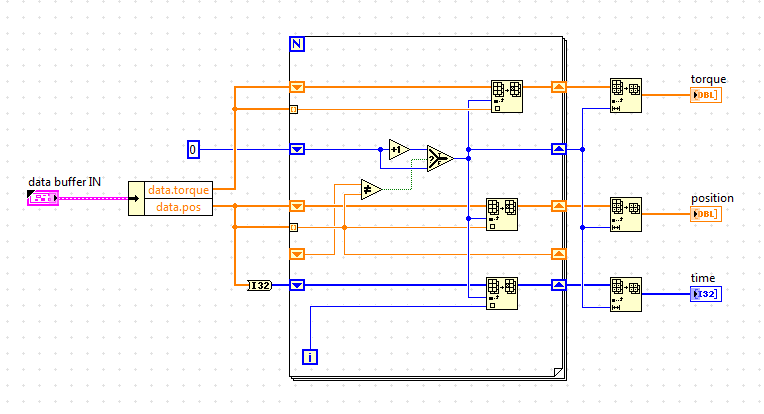Select the position Array Subset node outside loop
764x414 pixels.
point(626,215)
